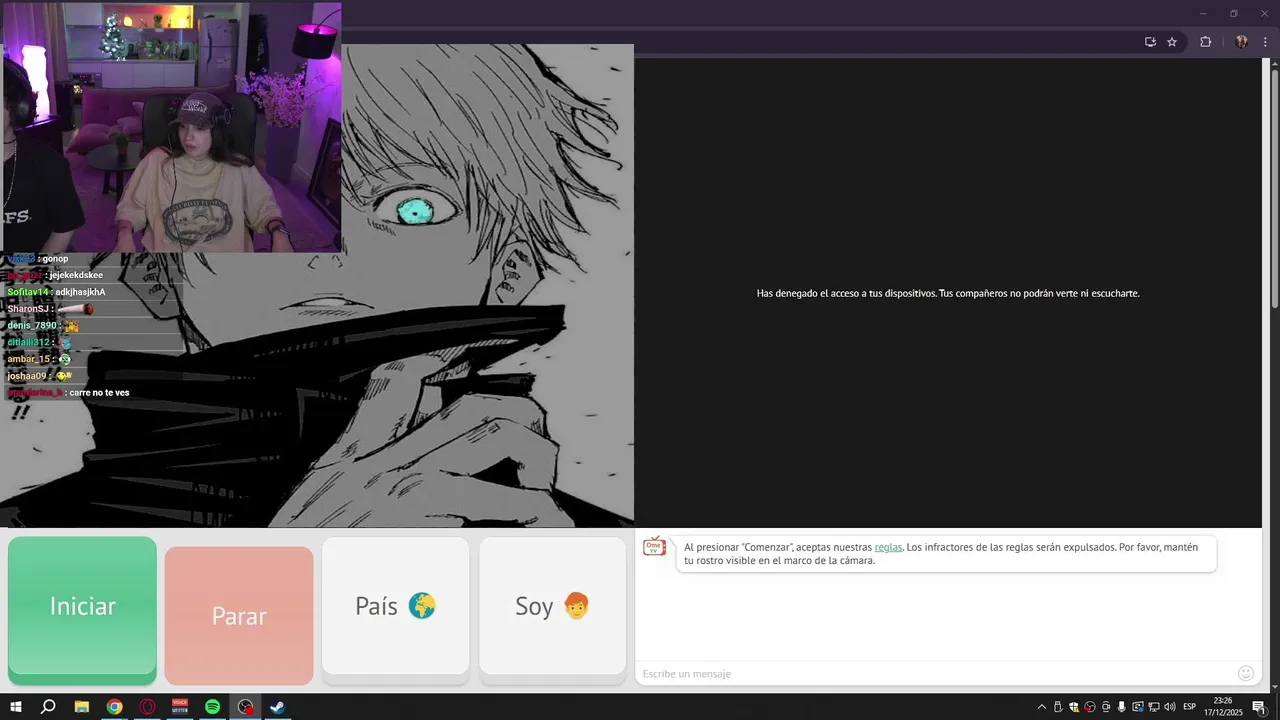Open Windows Security shield tray icon
Viewport: 1280px width, 720px height.
(1074, 707)
